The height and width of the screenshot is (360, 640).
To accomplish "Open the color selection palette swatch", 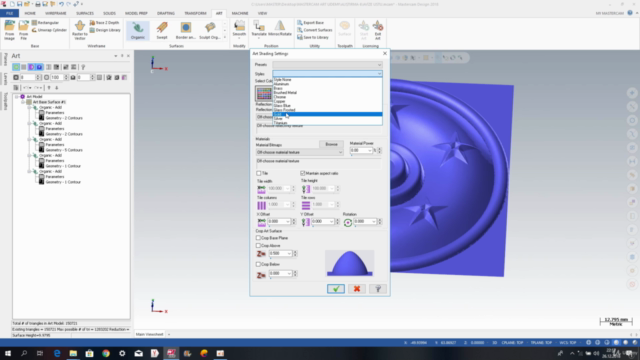I will click(x=264, y=93).
